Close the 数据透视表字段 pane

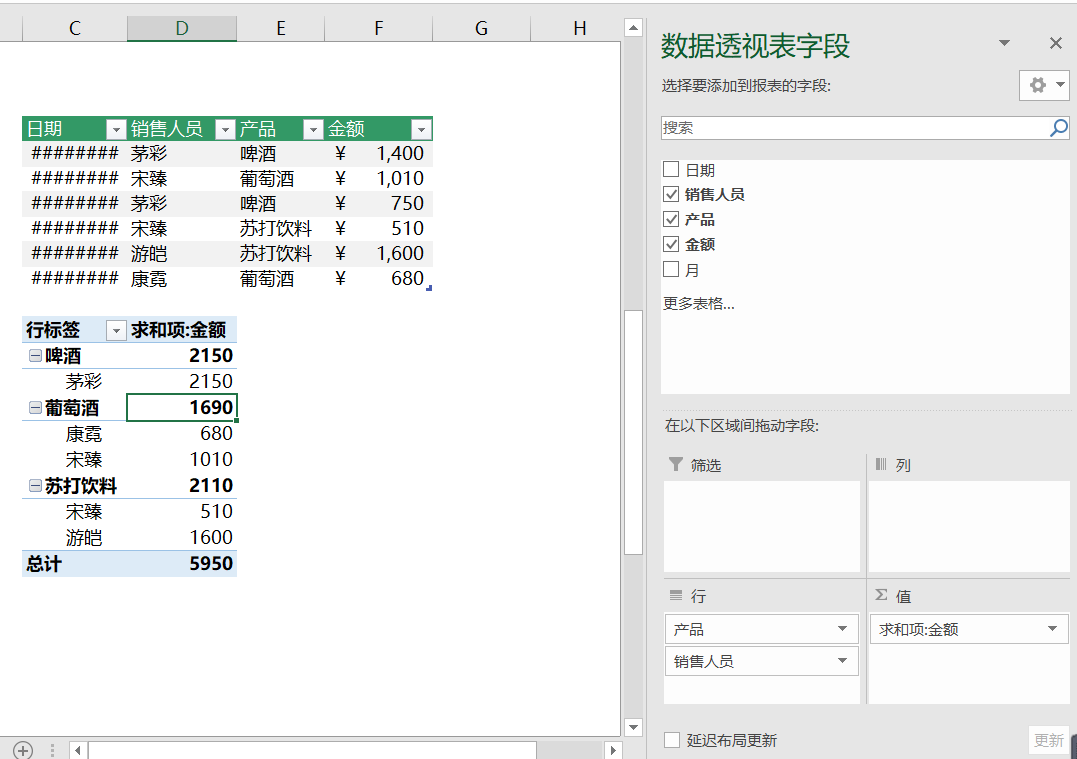[1055, 43]
